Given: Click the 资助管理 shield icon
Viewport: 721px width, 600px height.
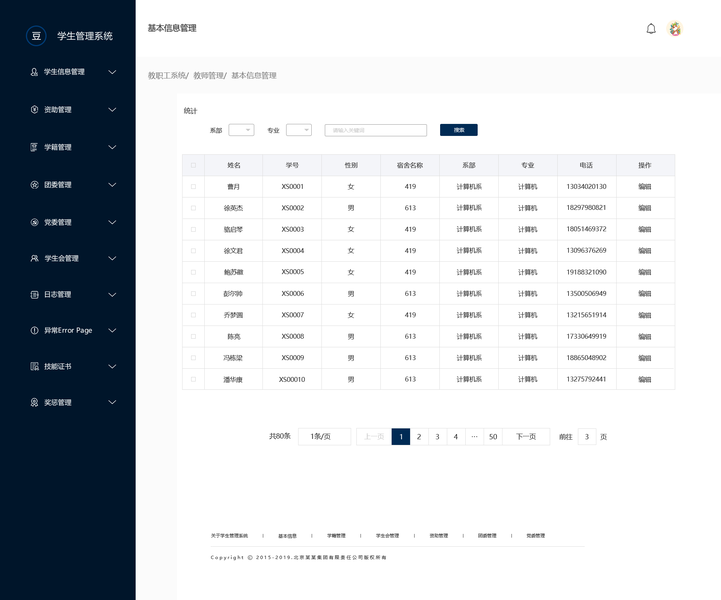Looking at the screenshot, I should click(x=34, y=109).
